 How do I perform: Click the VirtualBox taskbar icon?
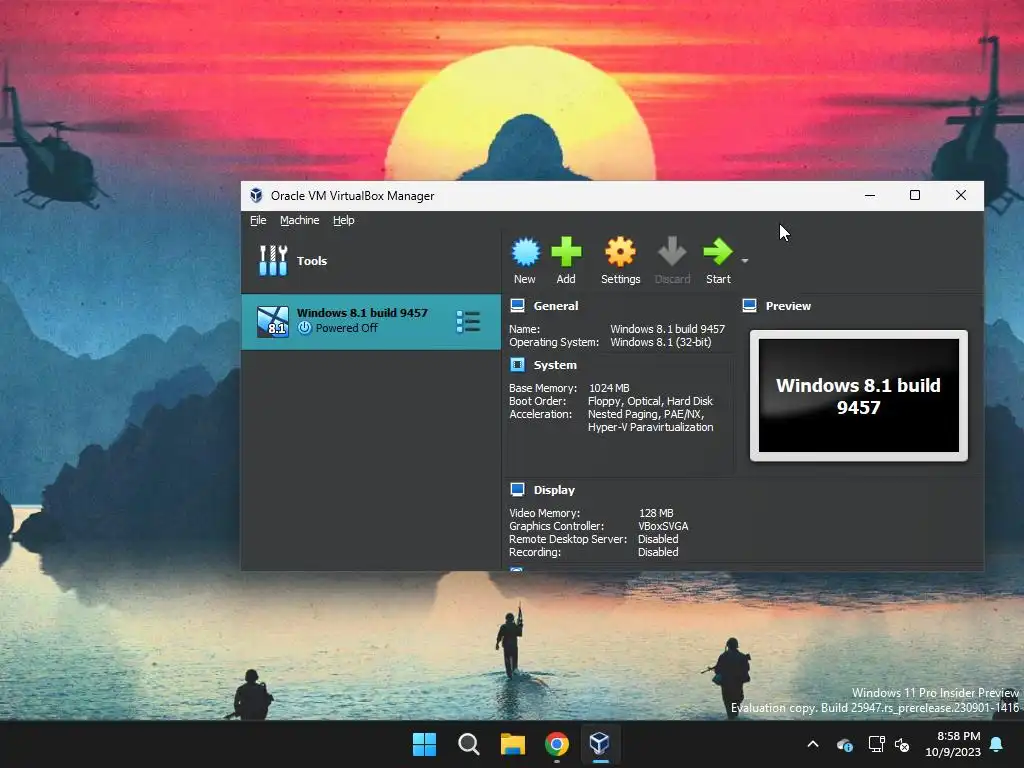click(600, 744)
